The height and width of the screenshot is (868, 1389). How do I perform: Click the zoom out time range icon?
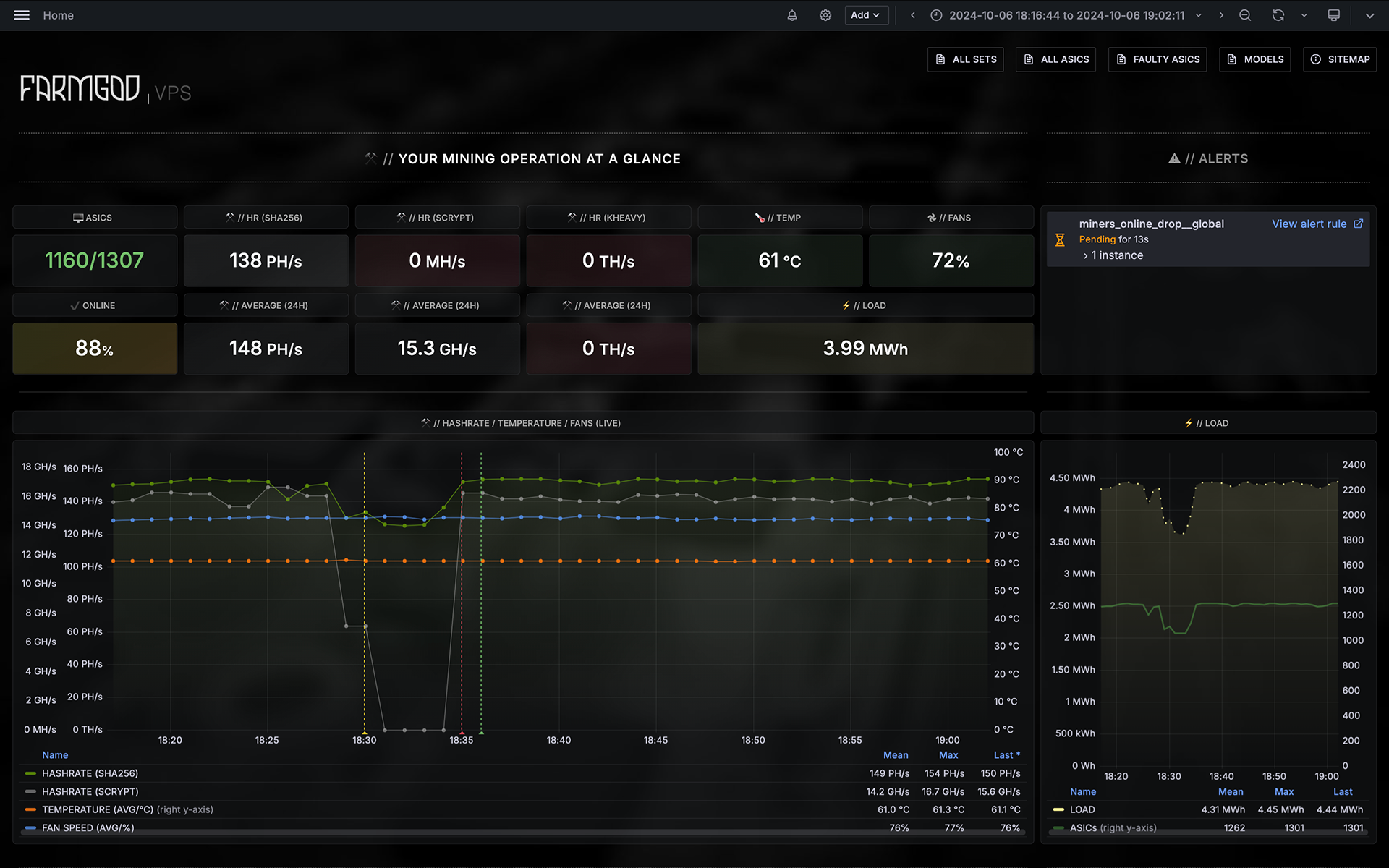tap(1245, 15)
